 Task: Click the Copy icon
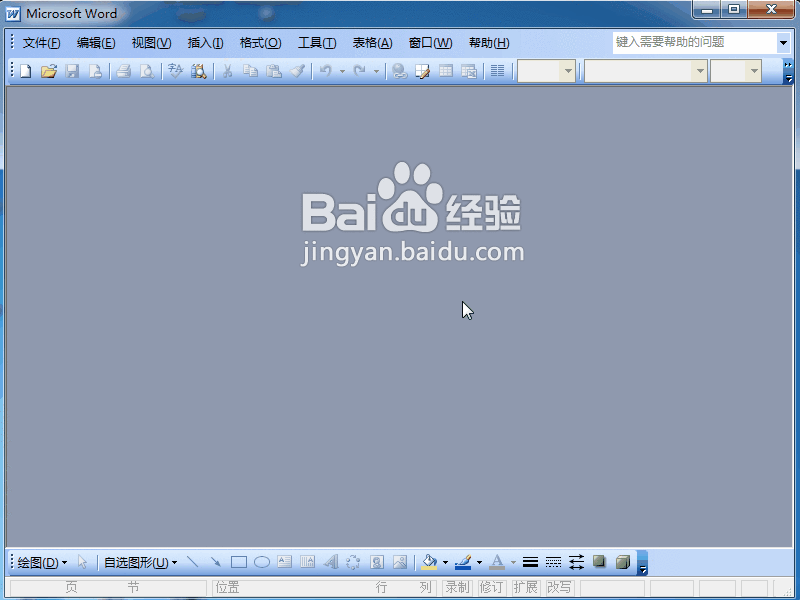(251, 71)
